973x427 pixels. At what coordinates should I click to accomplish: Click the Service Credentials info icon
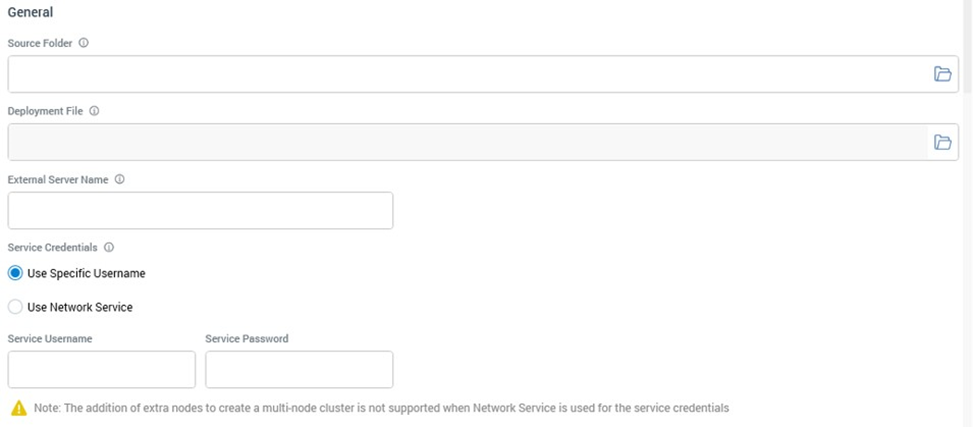click(x=109, y=247)
